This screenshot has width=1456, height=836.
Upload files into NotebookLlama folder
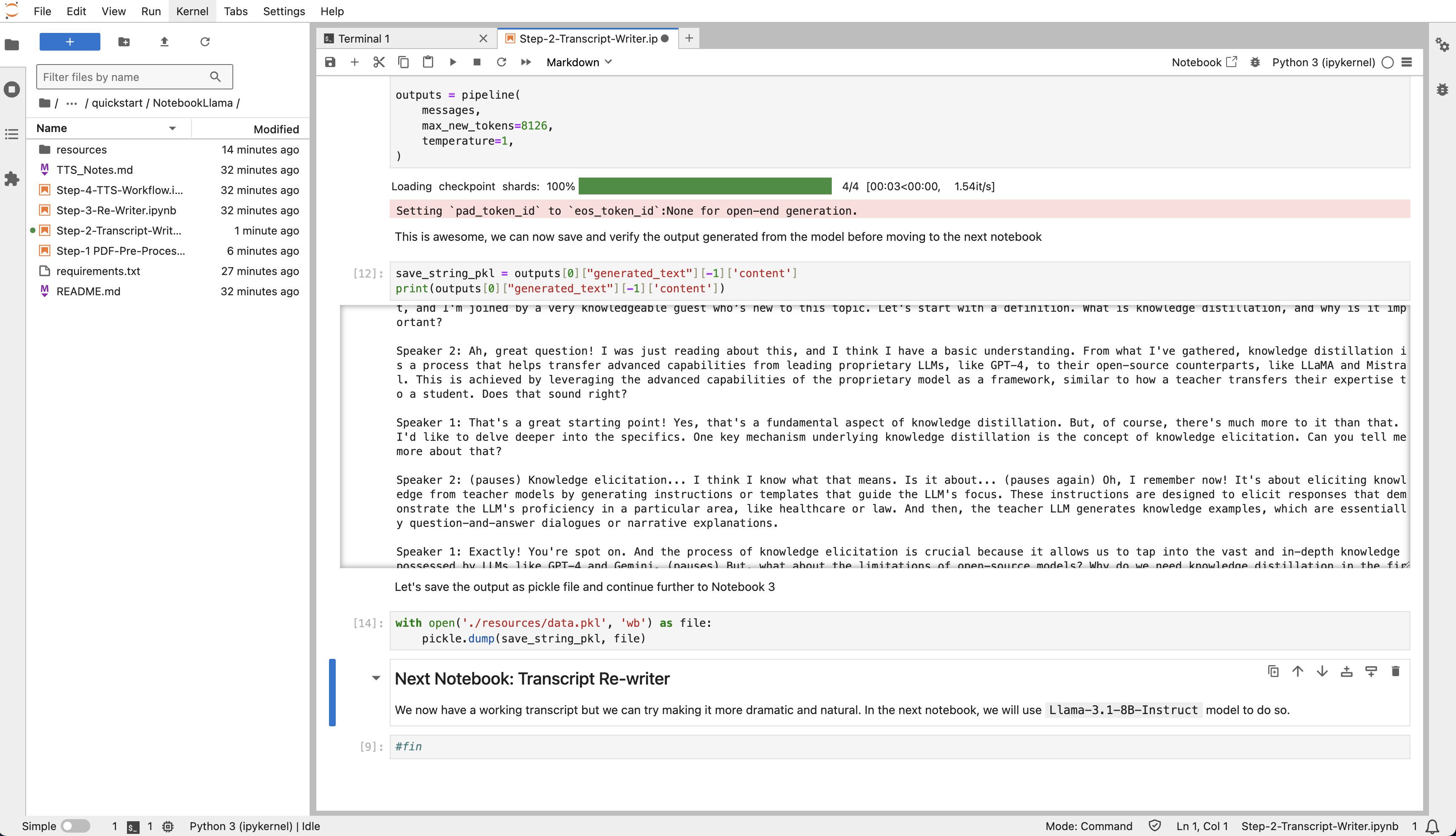(x=164, y=42)
